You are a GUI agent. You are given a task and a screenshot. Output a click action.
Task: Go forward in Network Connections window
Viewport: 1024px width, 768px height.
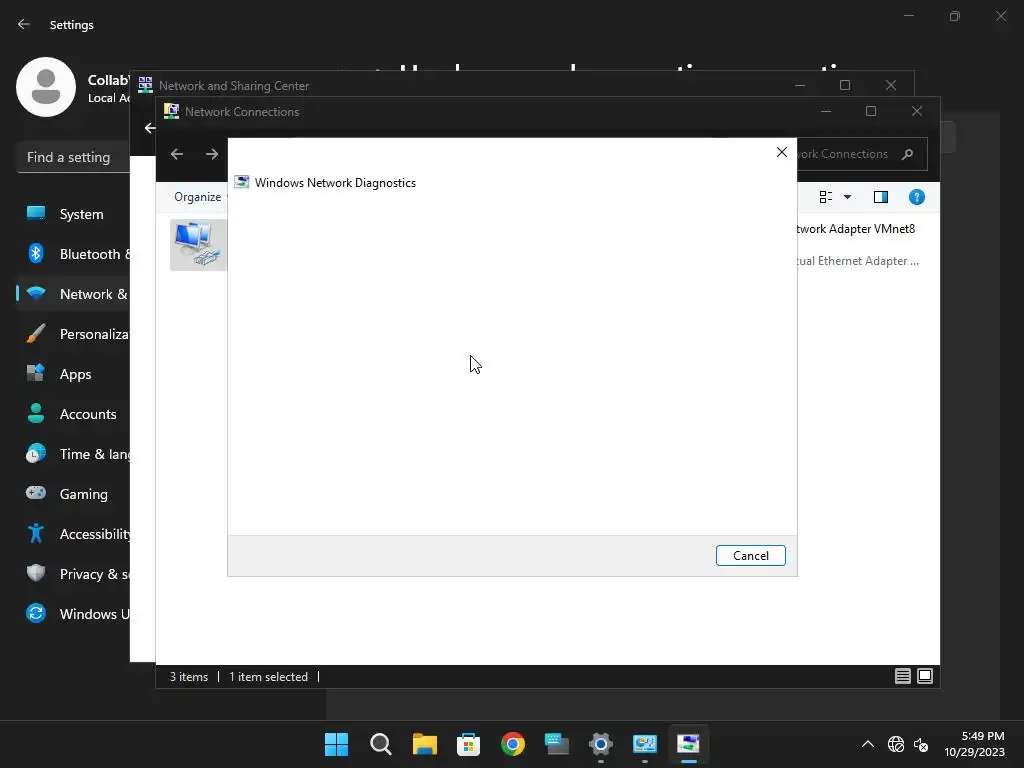click(212, 154)
